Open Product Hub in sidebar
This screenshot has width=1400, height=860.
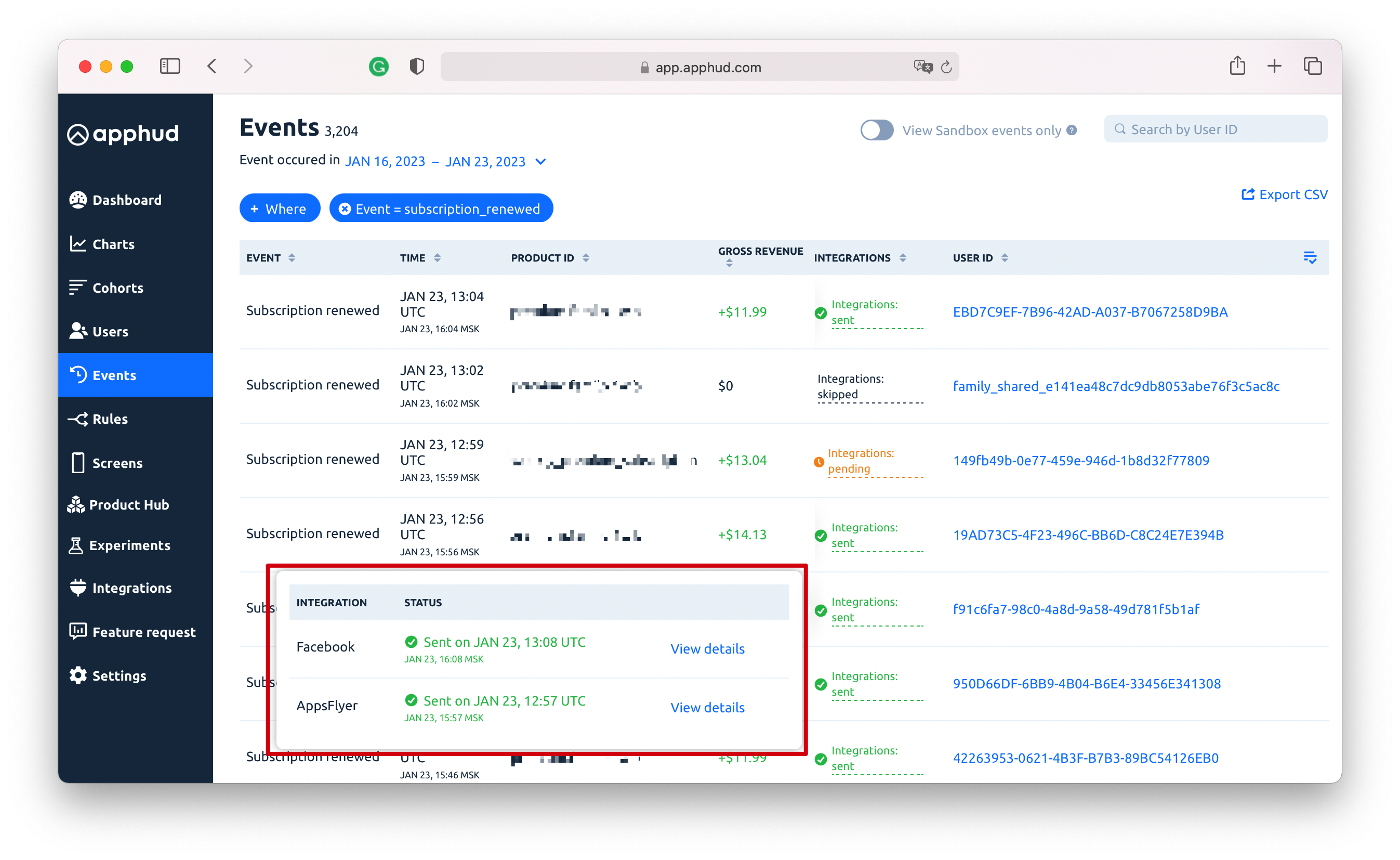(128, 504)
